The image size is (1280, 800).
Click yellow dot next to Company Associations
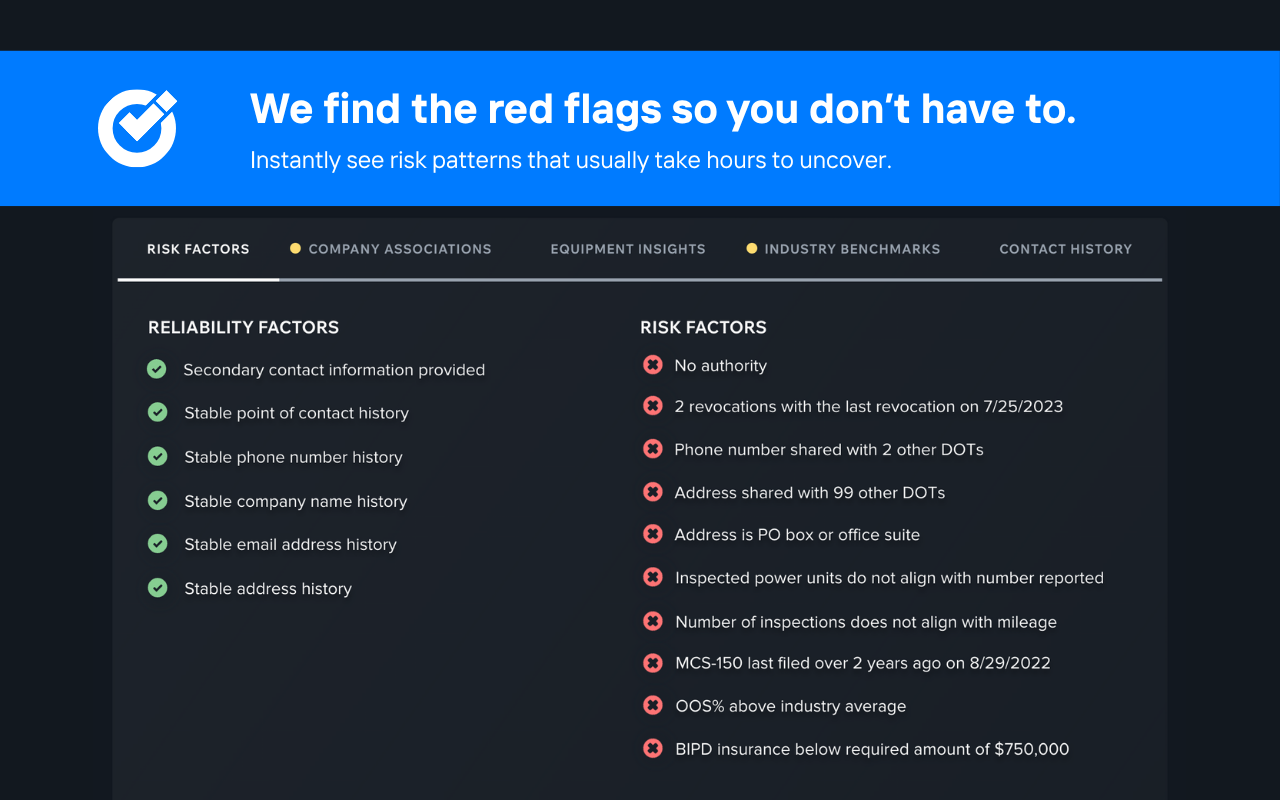[295, 248]
